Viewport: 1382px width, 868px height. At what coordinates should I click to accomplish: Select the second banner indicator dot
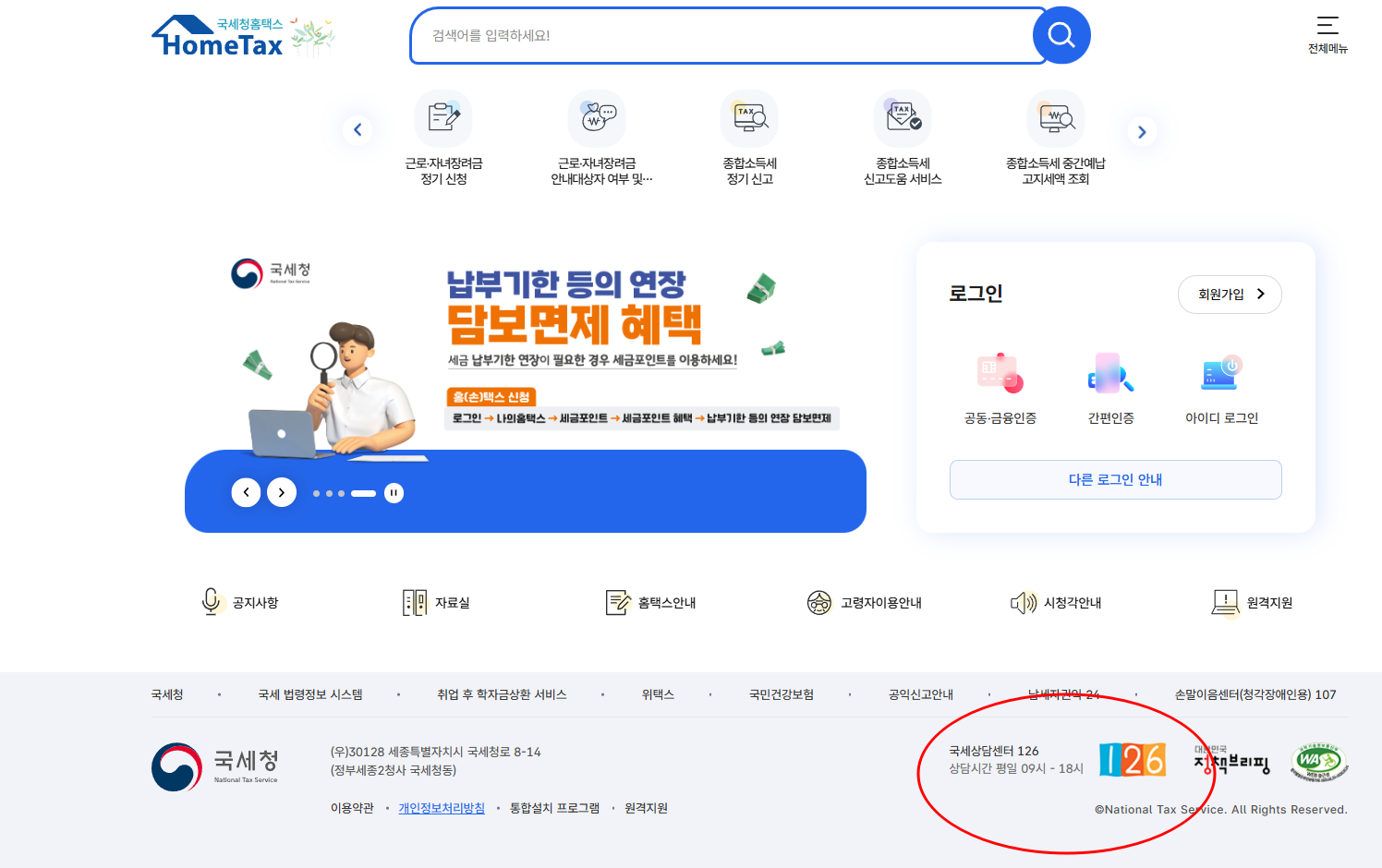pos(329,493)
